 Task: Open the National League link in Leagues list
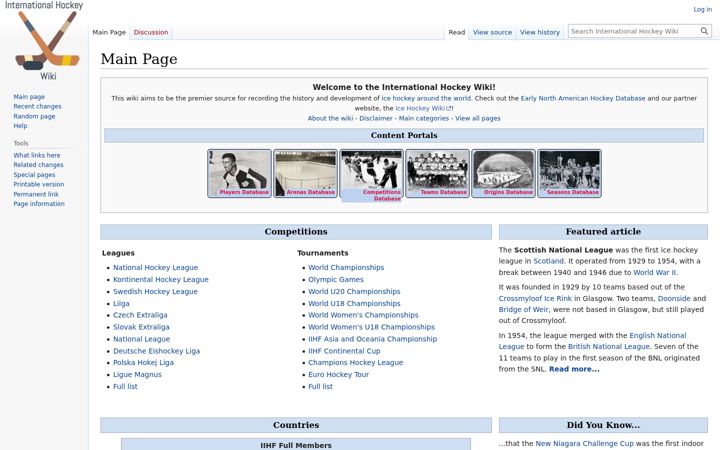point(141,339)
